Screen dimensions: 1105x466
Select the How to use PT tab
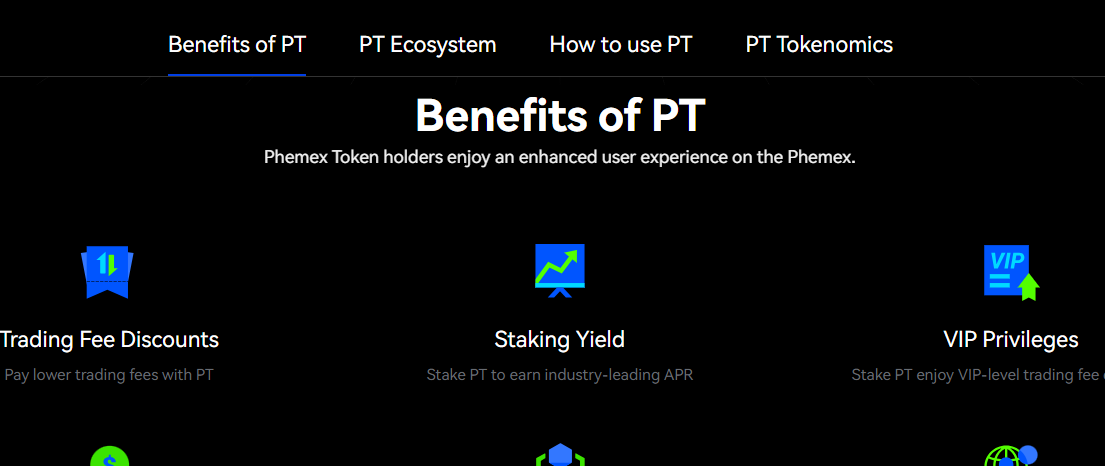click(x=621, y=44)
